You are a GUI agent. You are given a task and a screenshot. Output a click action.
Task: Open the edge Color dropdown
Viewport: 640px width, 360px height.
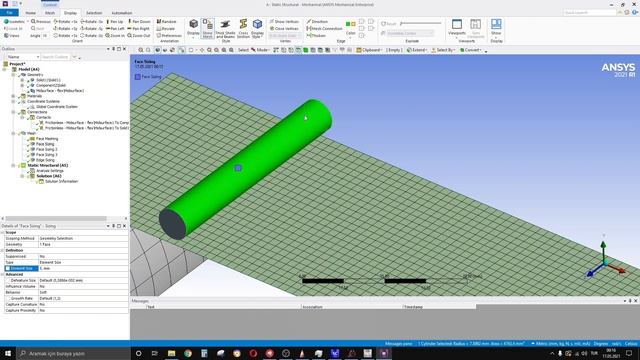point(351,29)
